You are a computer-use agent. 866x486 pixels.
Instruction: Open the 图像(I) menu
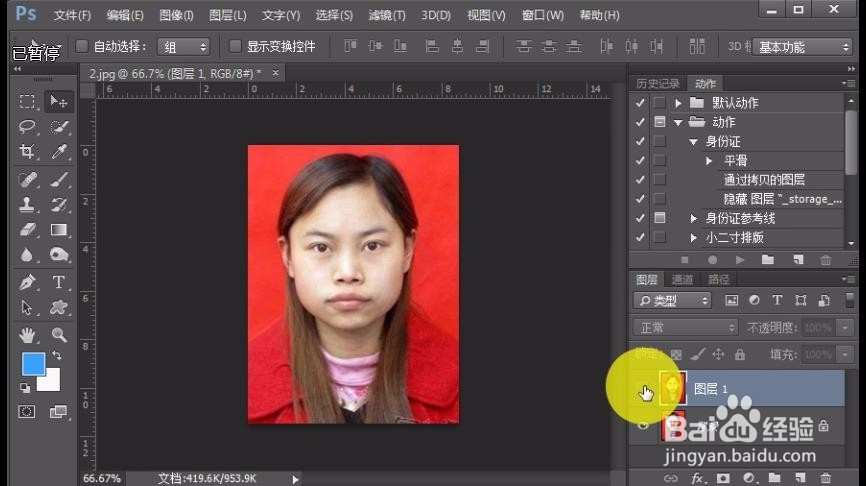click(x=176, y=15)
